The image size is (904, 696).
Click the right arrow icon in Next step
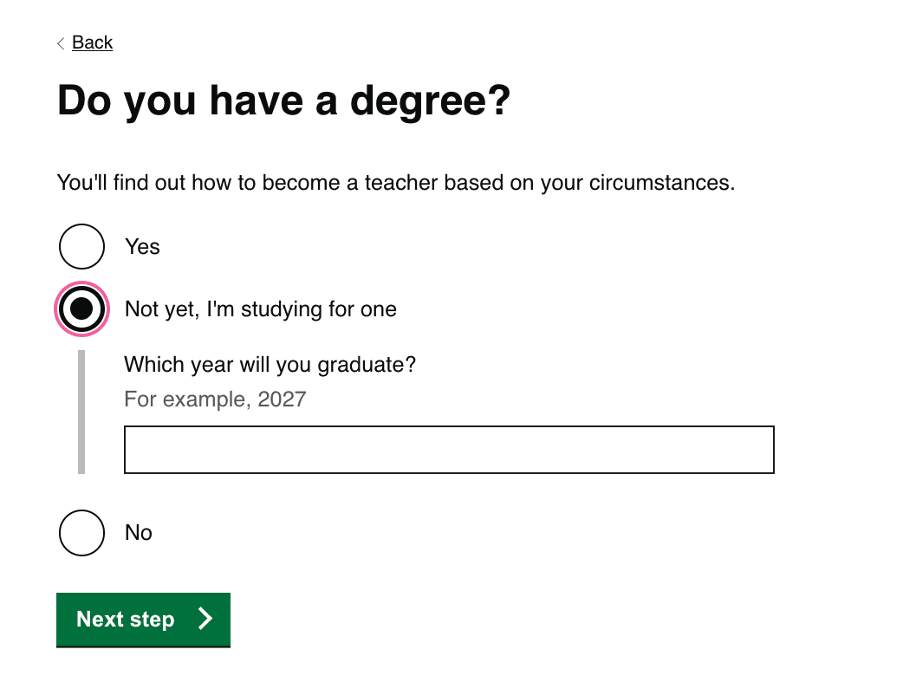[205, 619]
